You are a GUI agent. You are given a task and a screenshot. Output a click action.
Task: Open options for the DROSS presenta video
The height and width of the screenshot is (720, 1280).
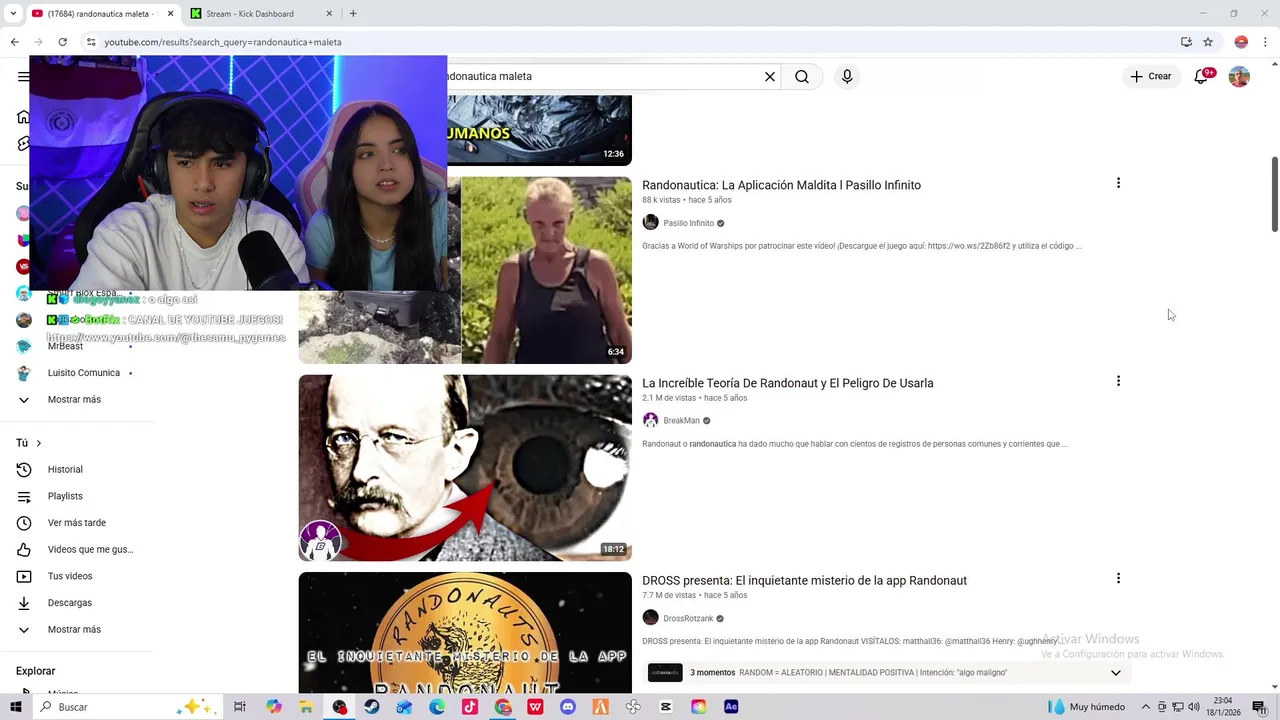coord(1118,578)
